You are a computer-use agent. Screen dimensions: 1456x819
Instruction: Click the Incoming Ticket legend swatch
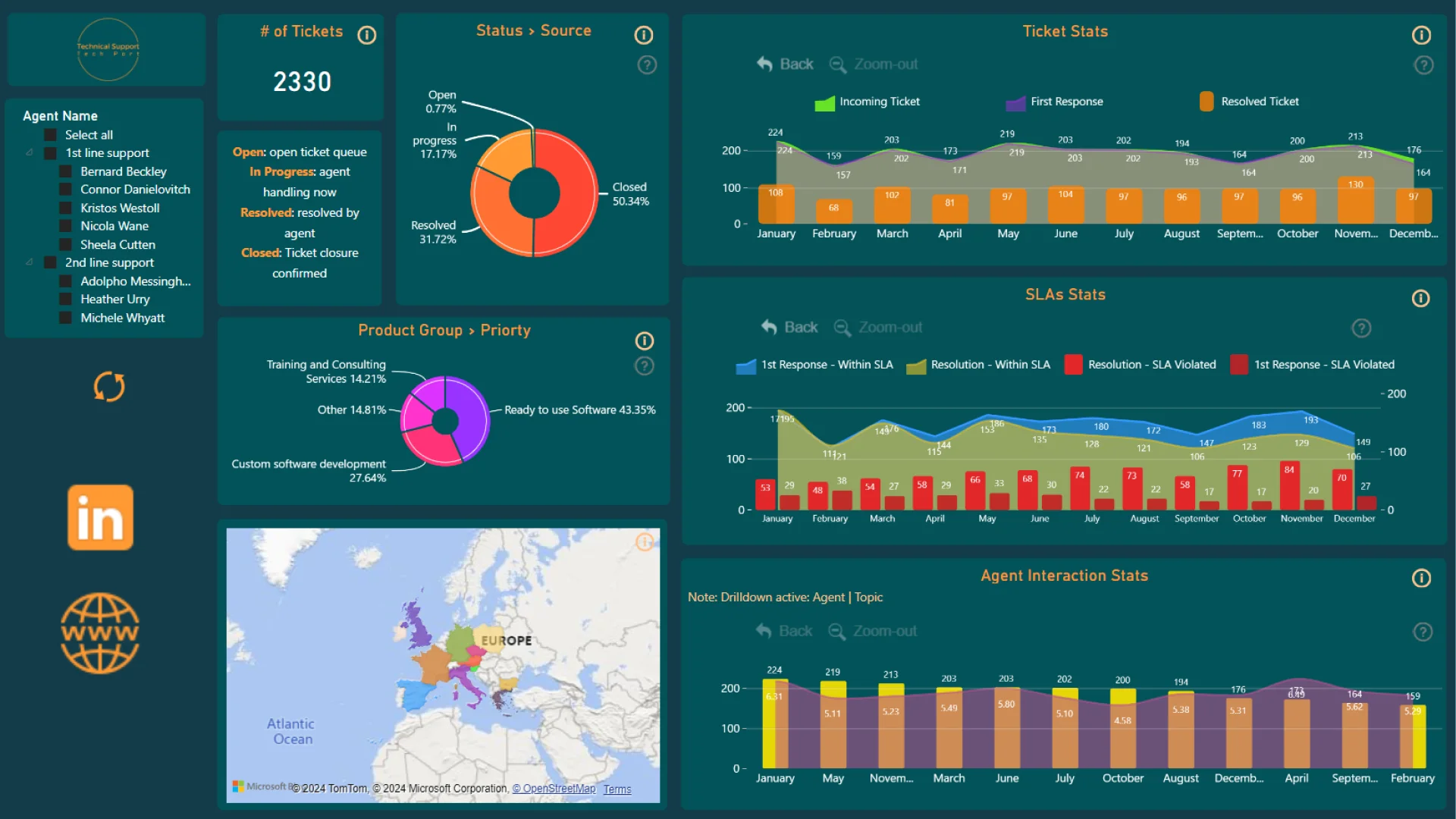click(x=824, y=102)
